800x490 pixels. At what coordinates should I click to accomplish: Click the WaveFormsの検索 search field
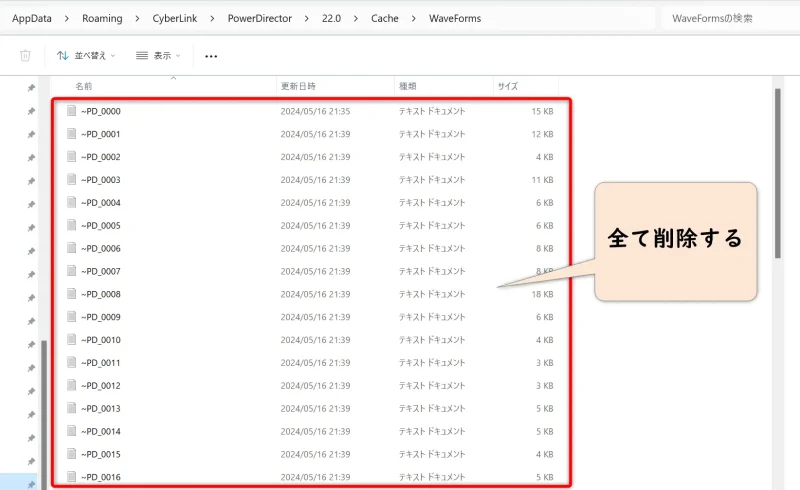[730, 18]
